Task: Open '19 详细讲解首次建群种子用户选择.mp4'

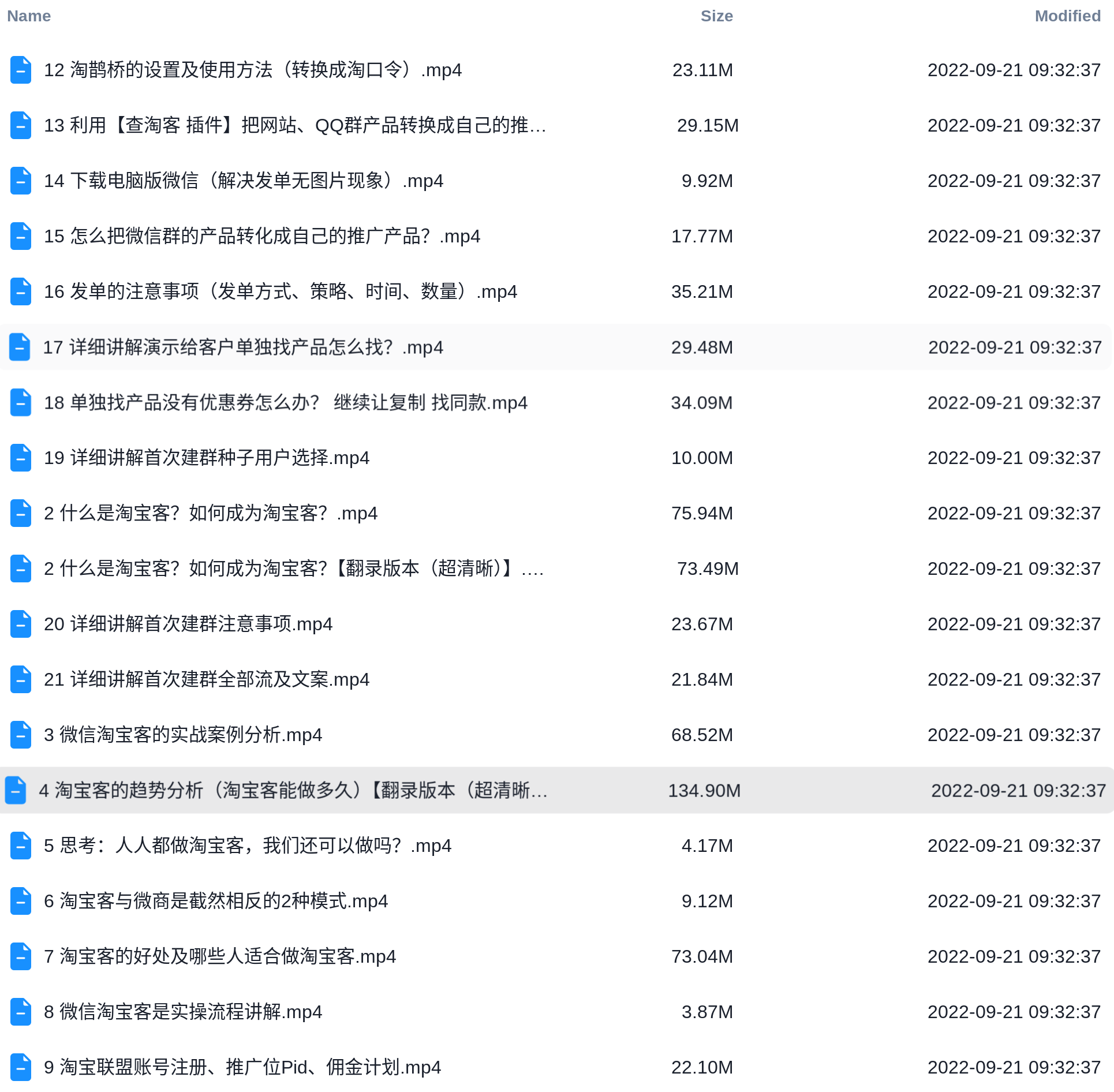Action: pos(207,458)
